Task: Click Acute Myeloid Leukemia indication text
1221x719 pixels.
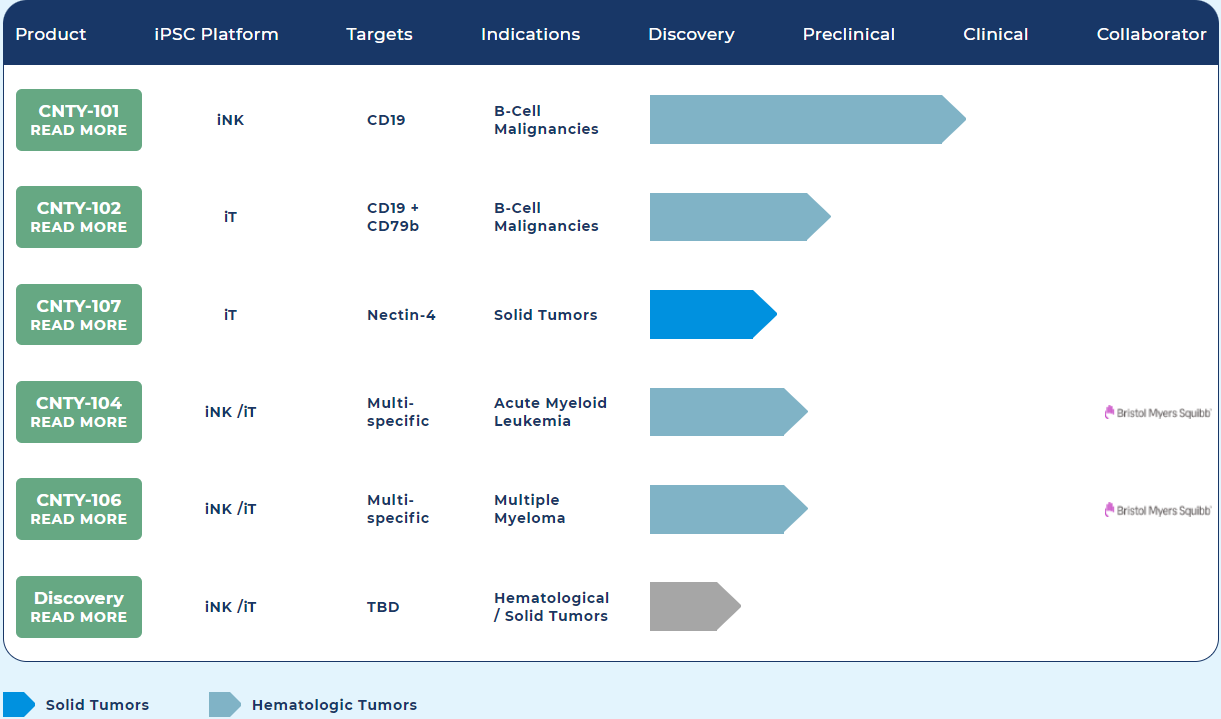Action: click(x=550, y=412)
